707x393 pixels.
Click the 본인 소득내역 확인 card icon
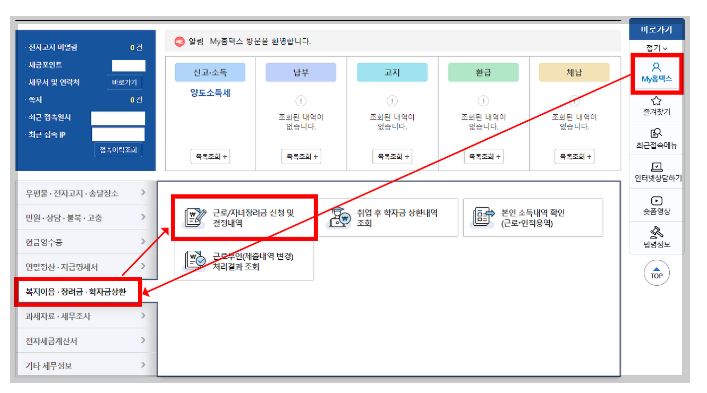coord(483,217)
